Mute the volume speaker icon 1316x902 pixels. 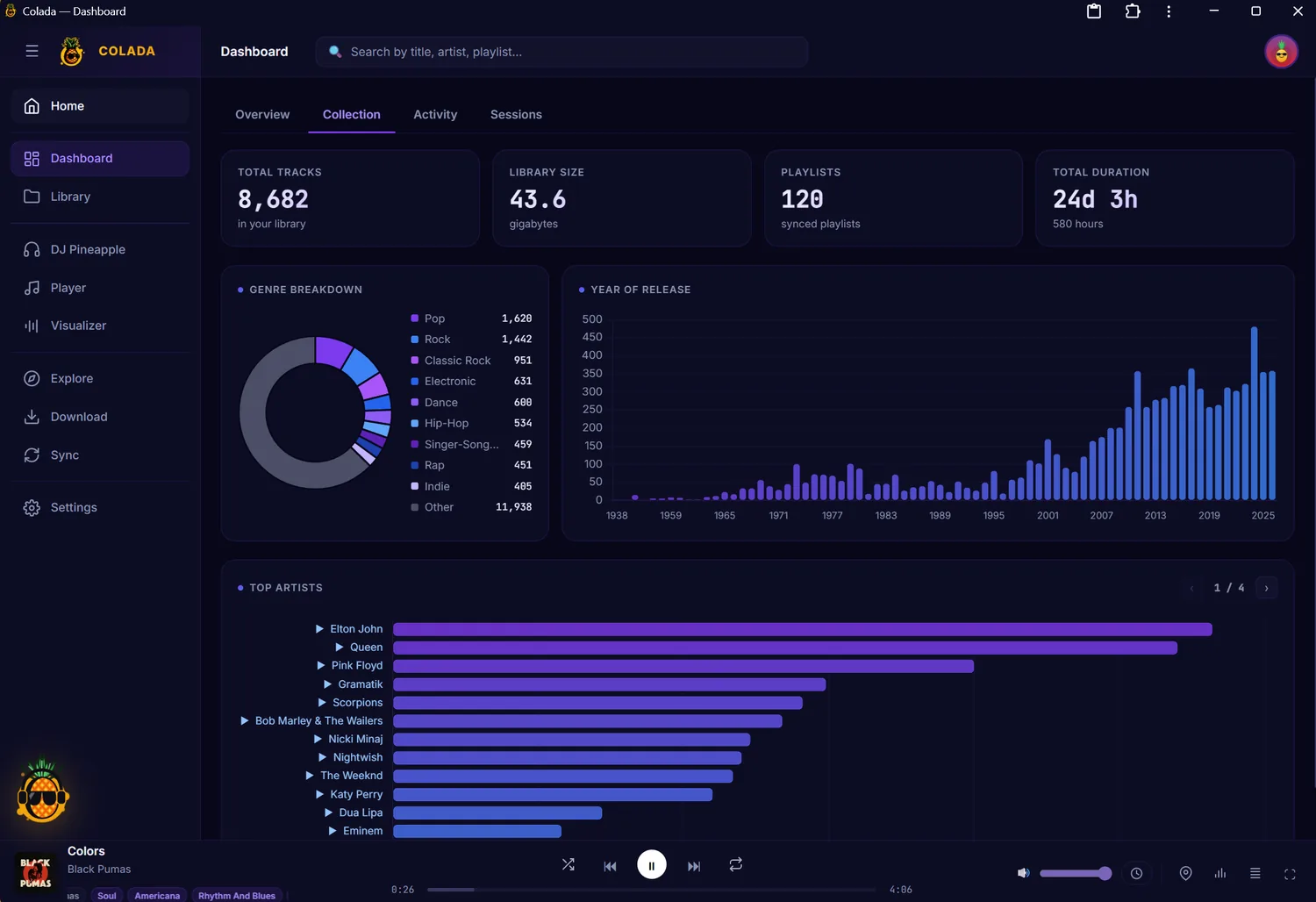tap(1023, 873)
